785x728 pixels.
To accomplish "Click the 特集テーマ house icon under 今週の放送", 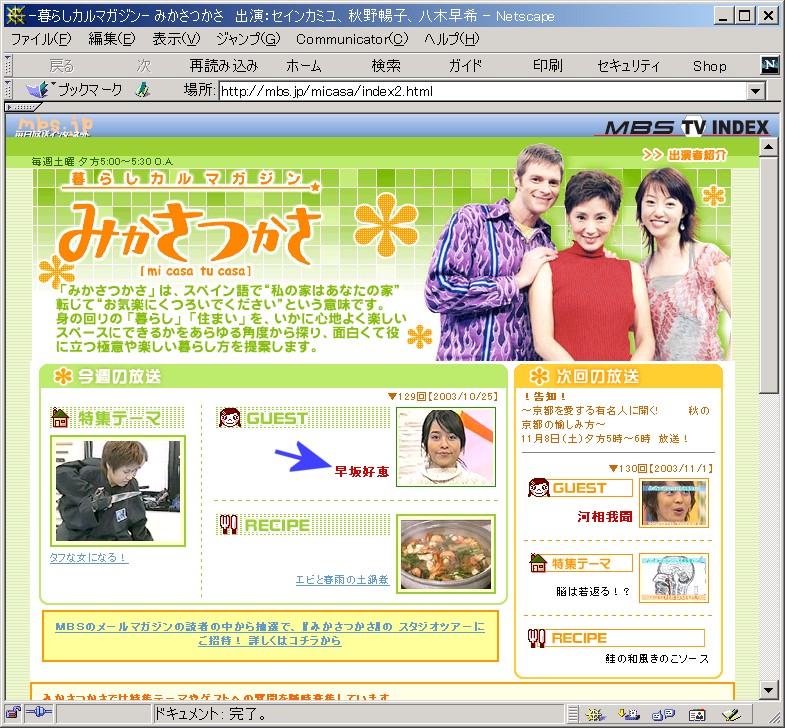I will pos(60,417).
